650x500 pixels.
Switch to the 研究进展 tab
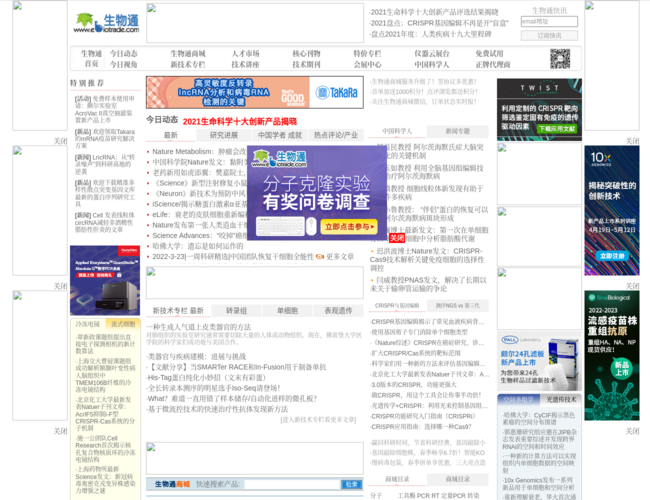point(224,135)
